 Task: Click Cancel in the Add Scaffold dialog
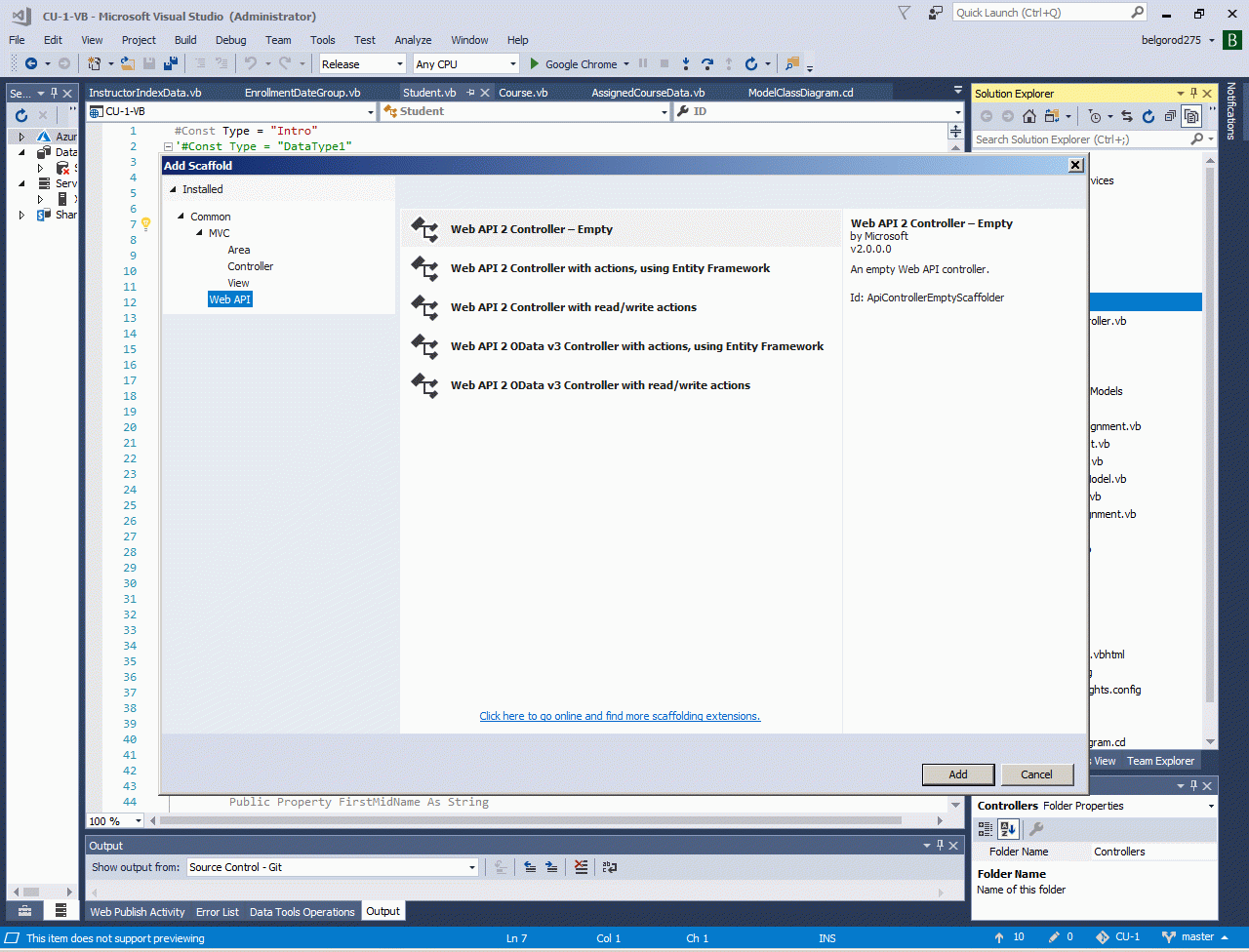point(1037,774)
